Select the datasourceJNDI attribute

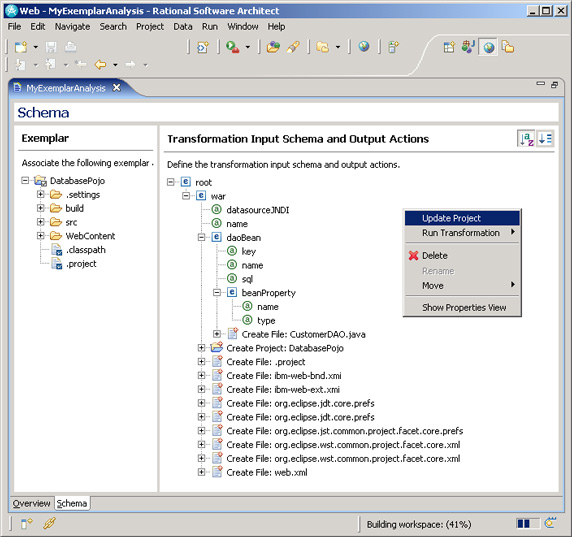click(x=258, y=210)
